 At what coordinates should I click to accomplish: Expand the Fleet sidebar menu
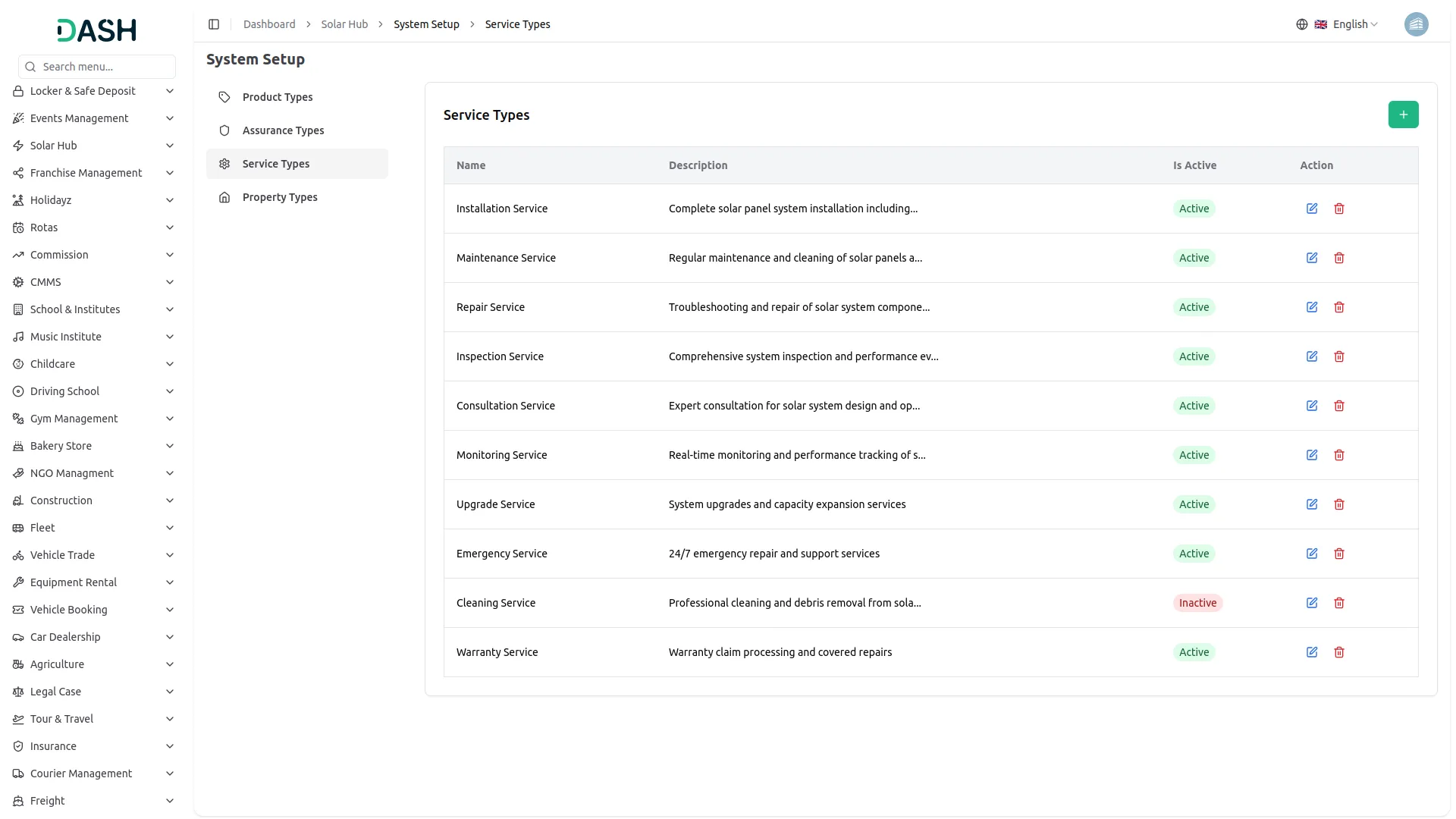coord(95,528)
